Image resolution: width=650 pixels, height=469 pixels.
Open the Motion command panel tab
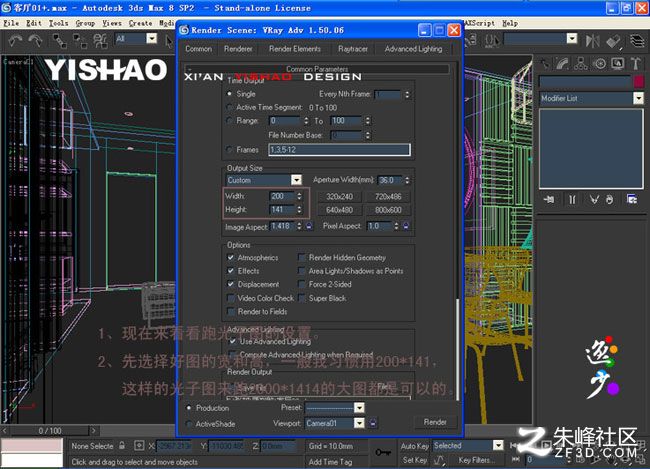point(599,63)
